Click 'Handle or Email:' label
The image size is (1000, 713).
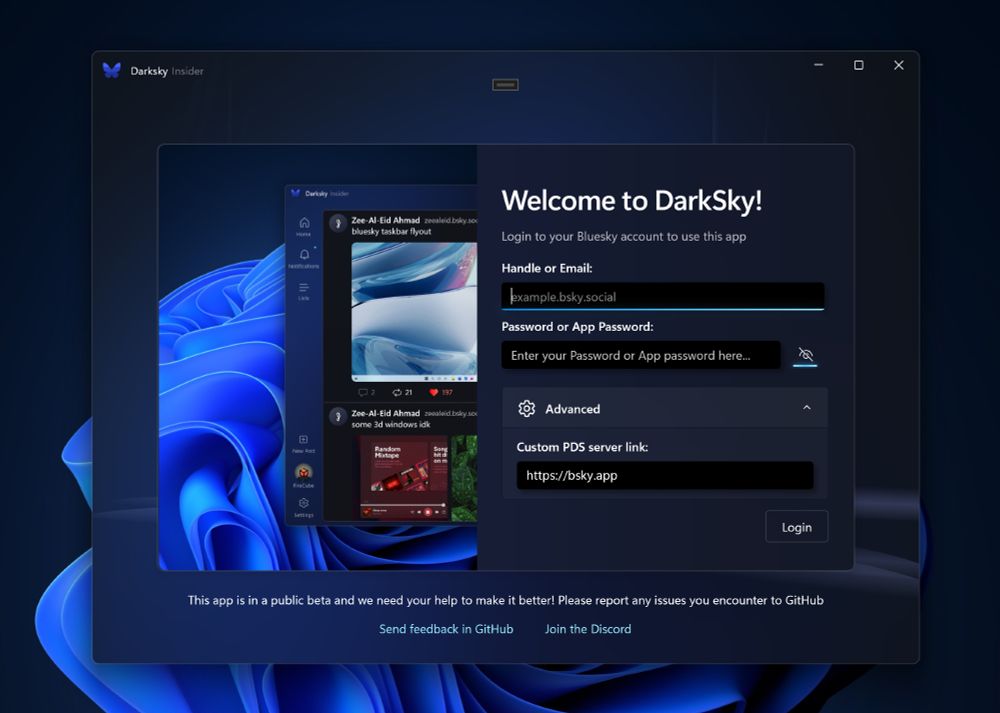click(x=547, y=268)
